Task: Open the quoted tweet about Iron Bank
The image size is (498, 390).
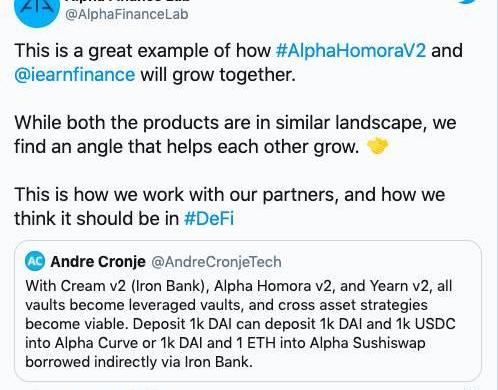Action: coord(248,311)
